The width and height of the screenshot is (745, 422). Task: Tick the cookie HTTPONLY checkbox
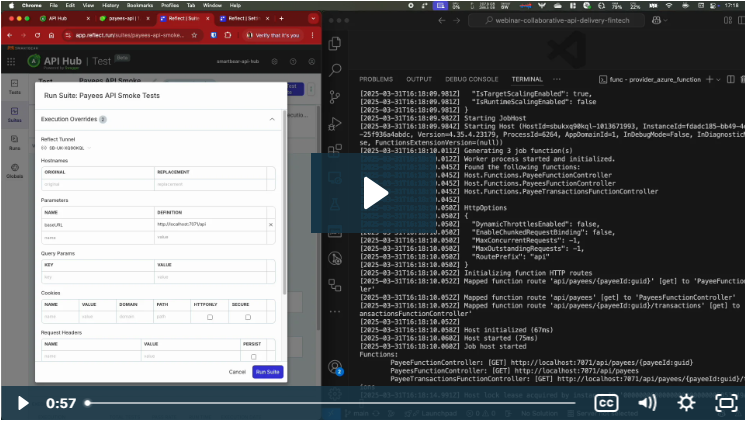tap(210, 317)
